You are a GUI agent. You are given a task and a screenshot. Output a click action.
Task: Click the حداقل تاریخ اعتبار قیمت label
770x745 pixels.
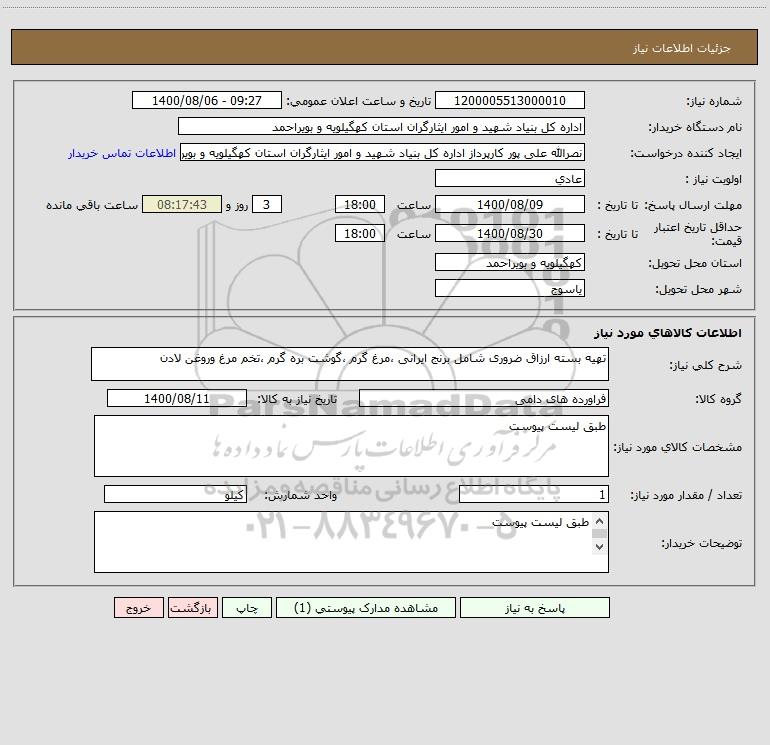(698, 234)
